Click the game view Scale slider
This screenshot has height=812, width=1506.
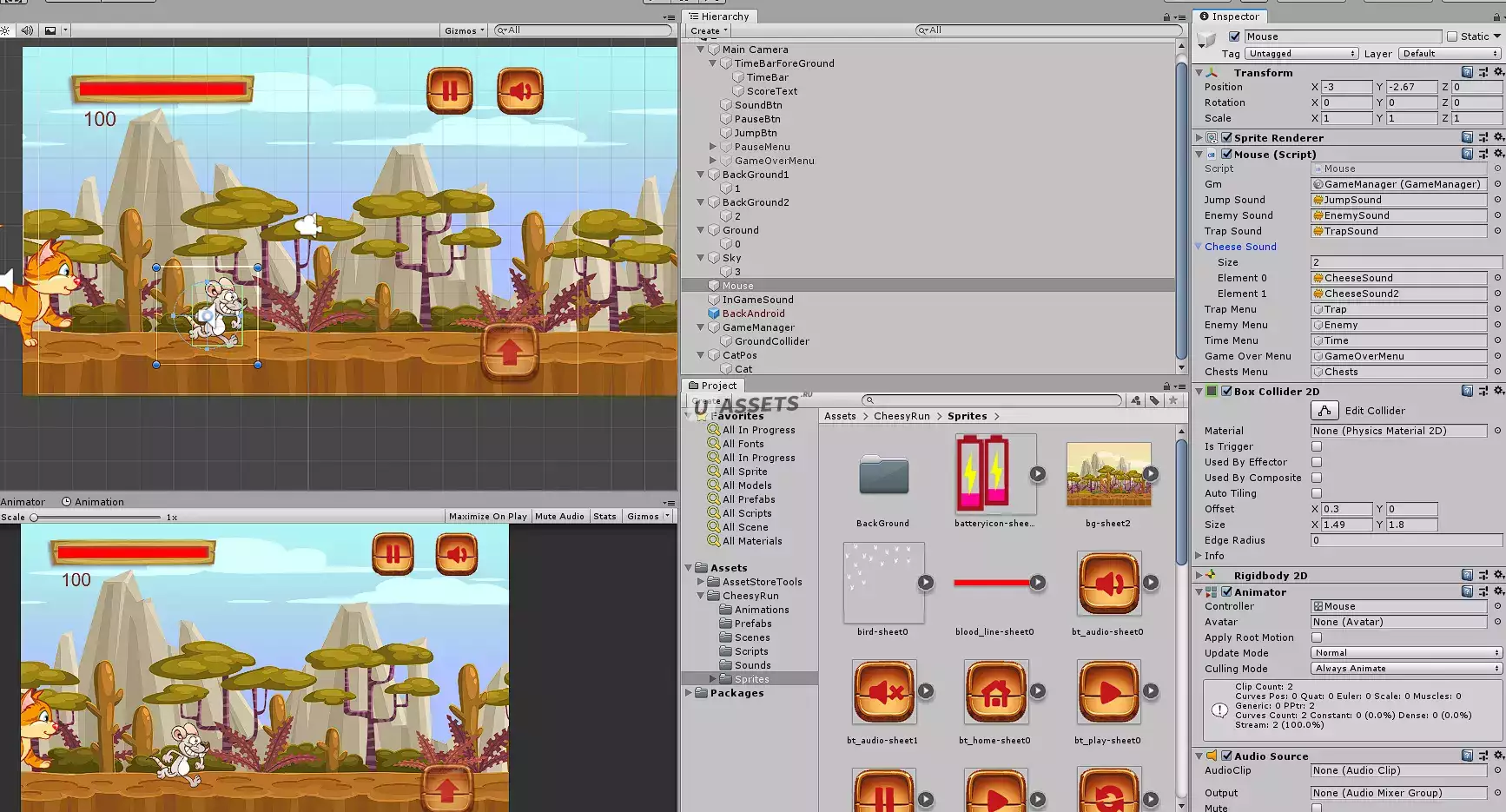tap(96, 518)
